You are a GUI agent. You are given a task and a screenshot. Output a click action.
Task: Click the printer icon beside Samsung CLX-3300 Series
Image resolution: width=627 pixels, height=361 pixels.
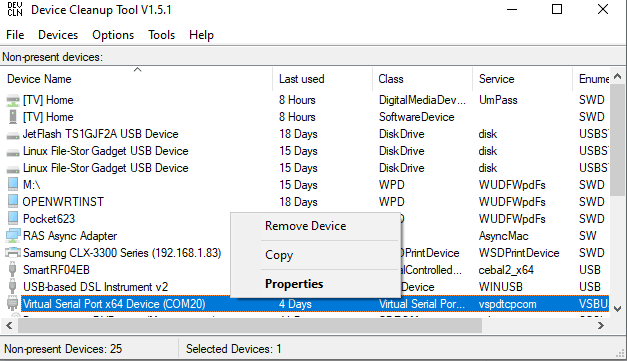pos(13,253)
